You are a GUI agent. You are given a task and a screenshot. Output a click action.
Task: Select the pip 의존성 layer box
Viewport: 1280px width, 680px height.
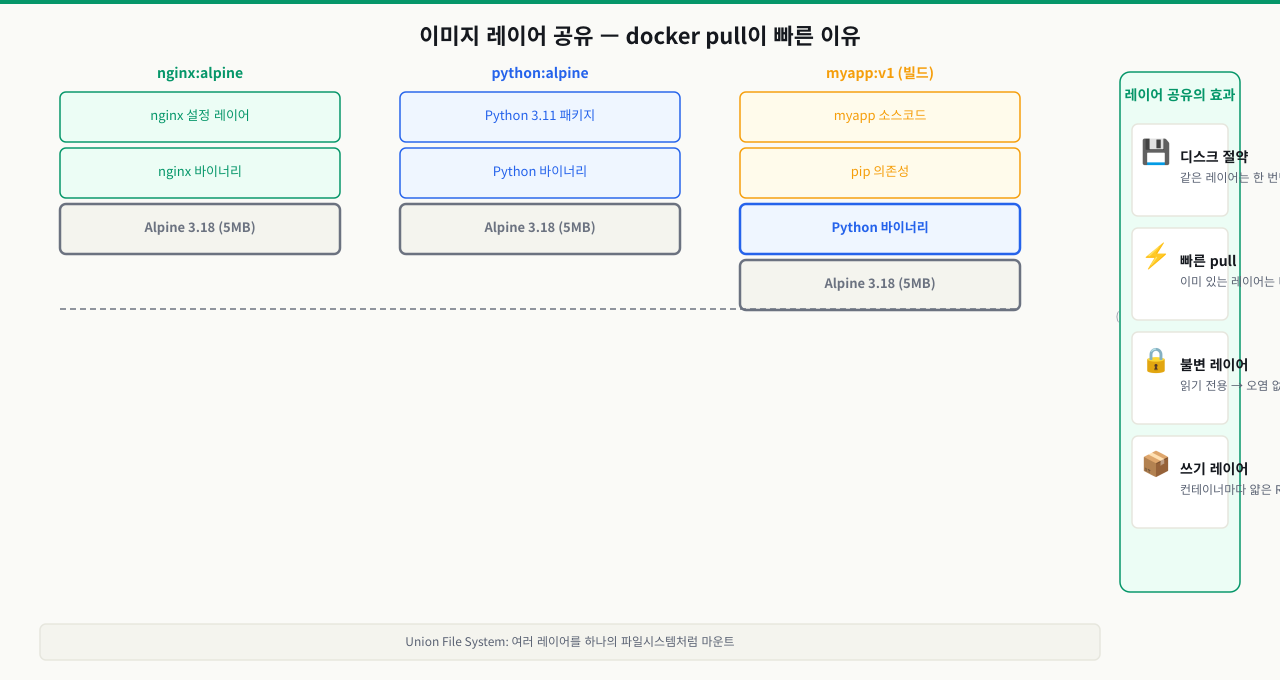coord(880,173)
